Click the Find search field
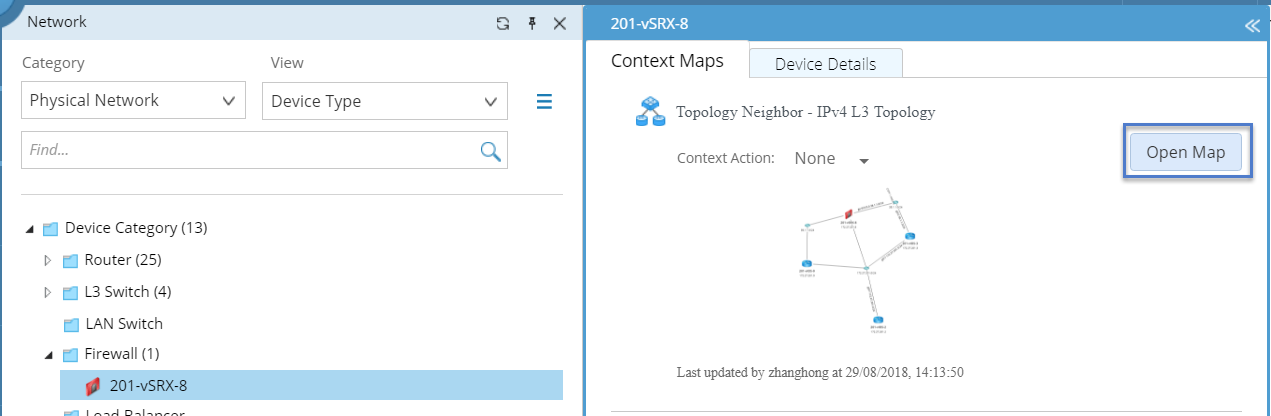1271x416 pixels. [x=250, y=151]
